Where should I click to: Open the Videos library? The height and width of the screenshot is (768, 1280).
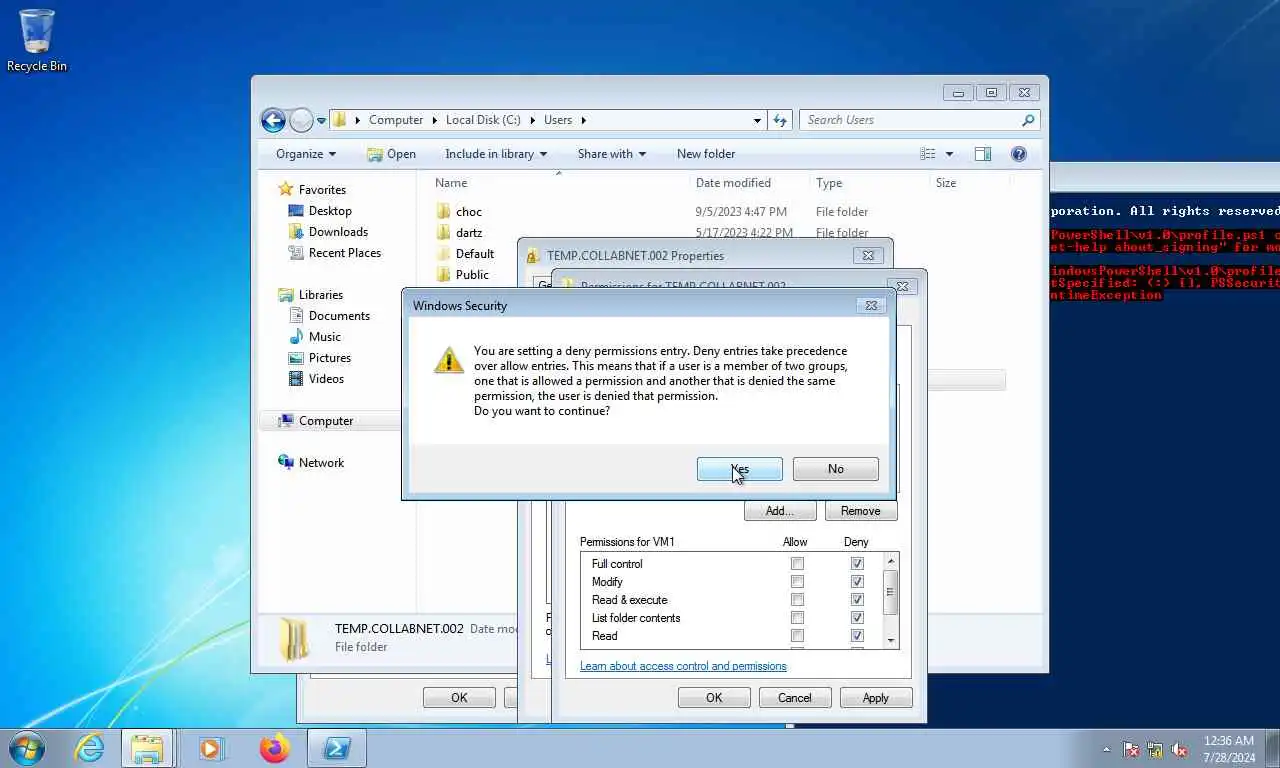(326, 379)
